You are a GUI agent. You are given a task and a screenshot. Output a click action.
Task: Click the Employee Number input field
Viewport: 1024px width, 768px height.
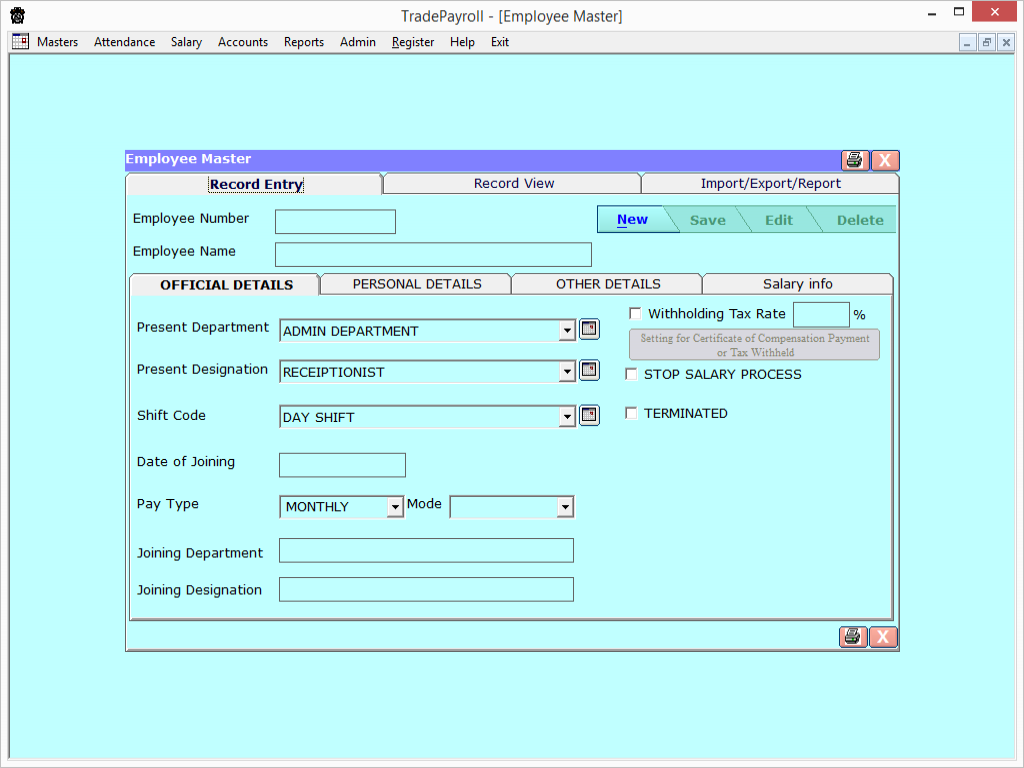[x=335, y=221]
